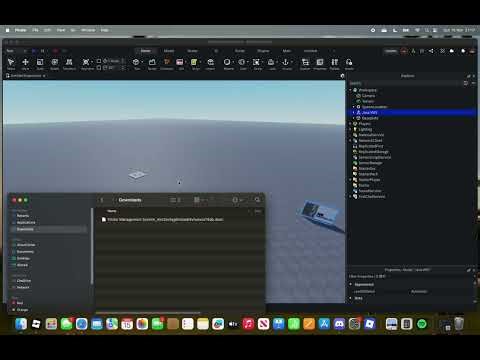Click the Group tool icon
The width and height of the screenshot is (480, 360).
(256, 62)
